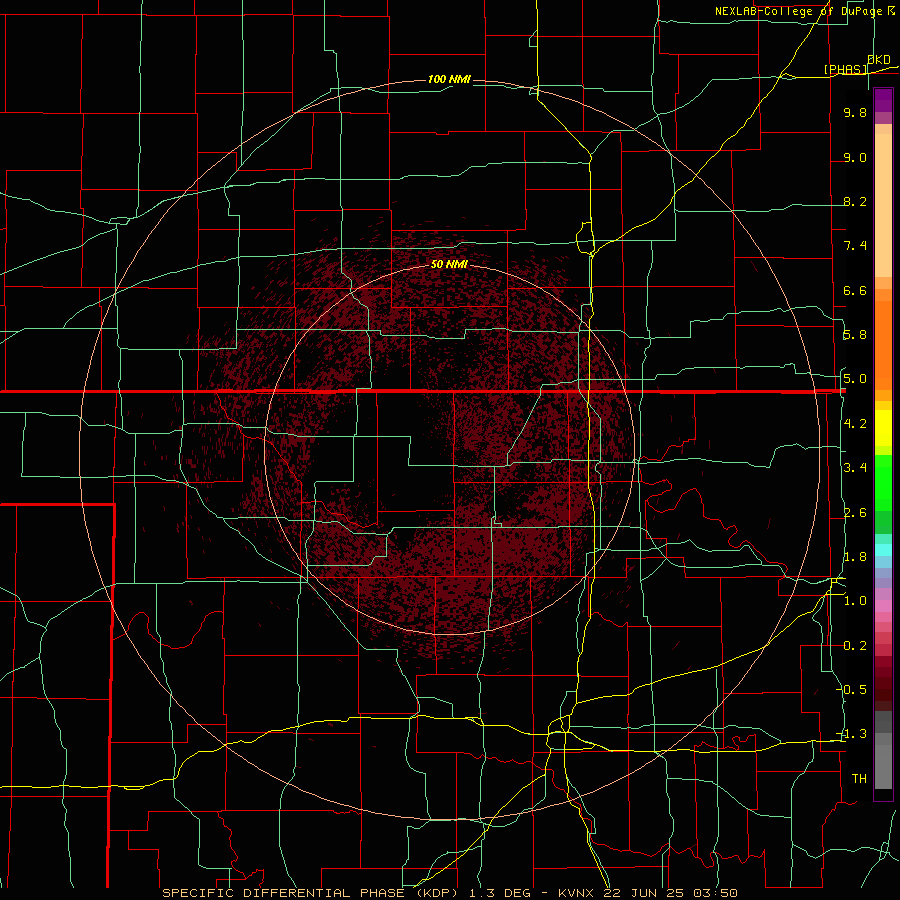This screenshot has height=900, width=900.
Task: Select the 1.8 scale value
Action: (x=855, y=557)
